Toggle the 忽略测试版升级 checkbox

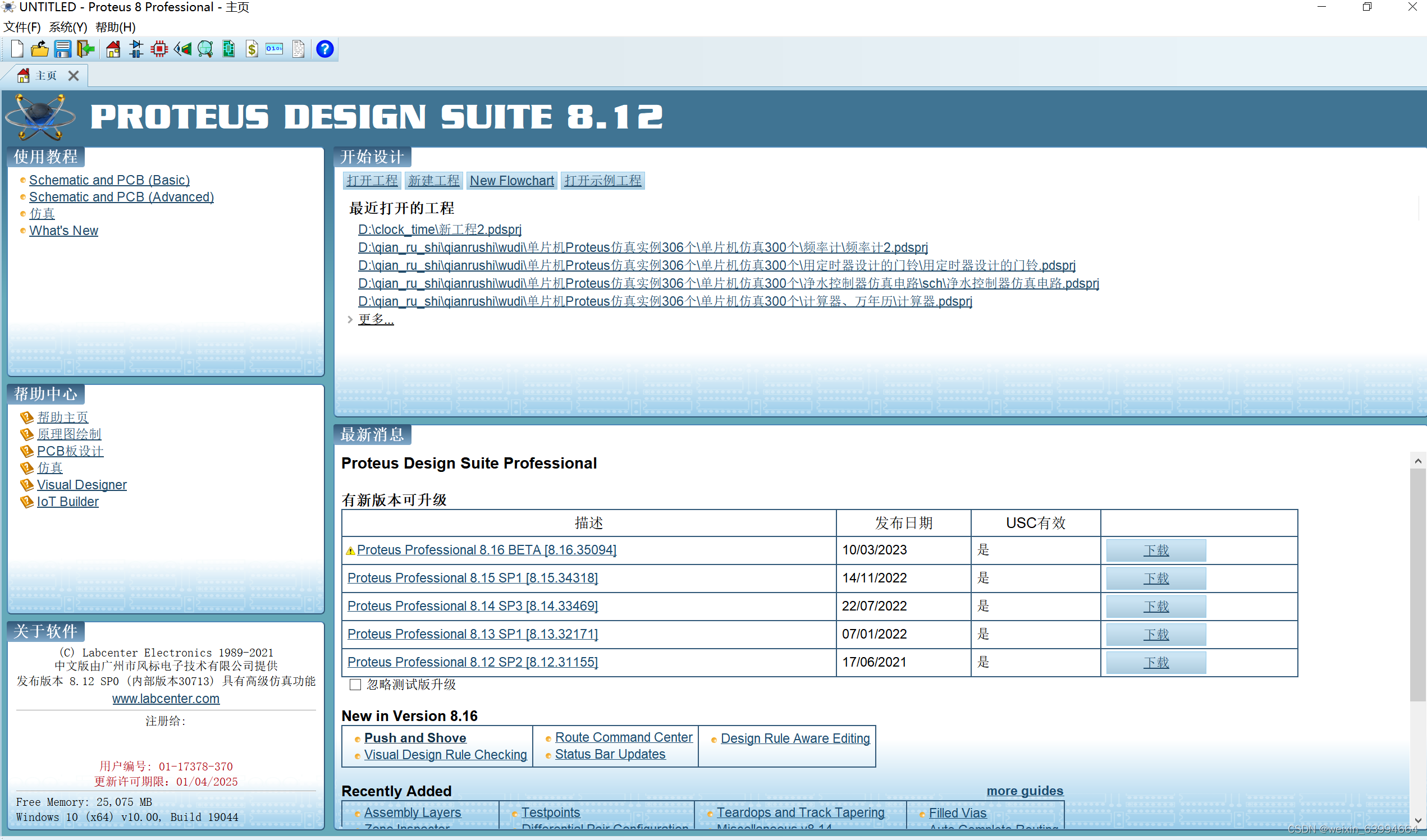point(355,685)
